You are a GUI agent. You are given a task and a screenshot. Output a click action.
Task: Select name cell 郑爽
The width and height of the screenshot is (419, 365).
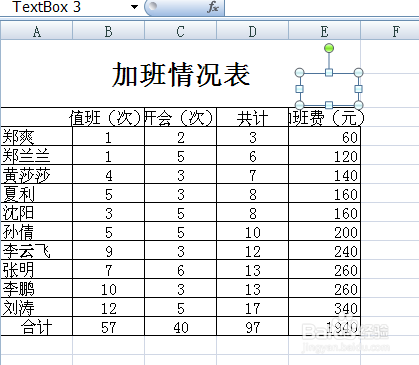37,136
